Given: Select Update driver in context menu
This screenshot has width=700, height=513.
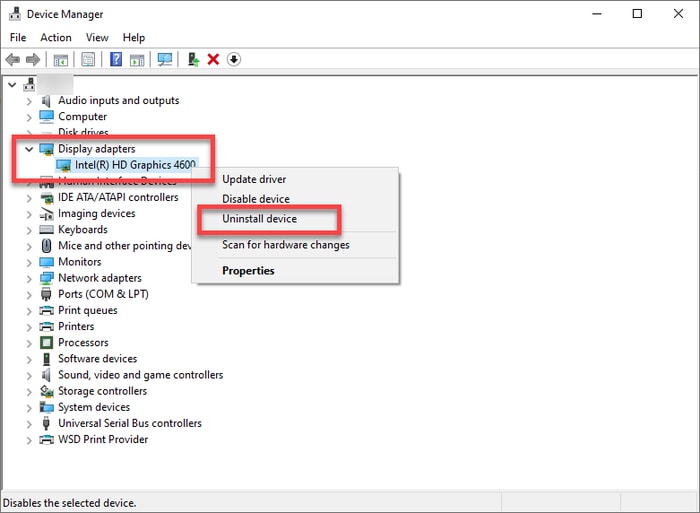Looking at the screenshot, I should (254, 180).
